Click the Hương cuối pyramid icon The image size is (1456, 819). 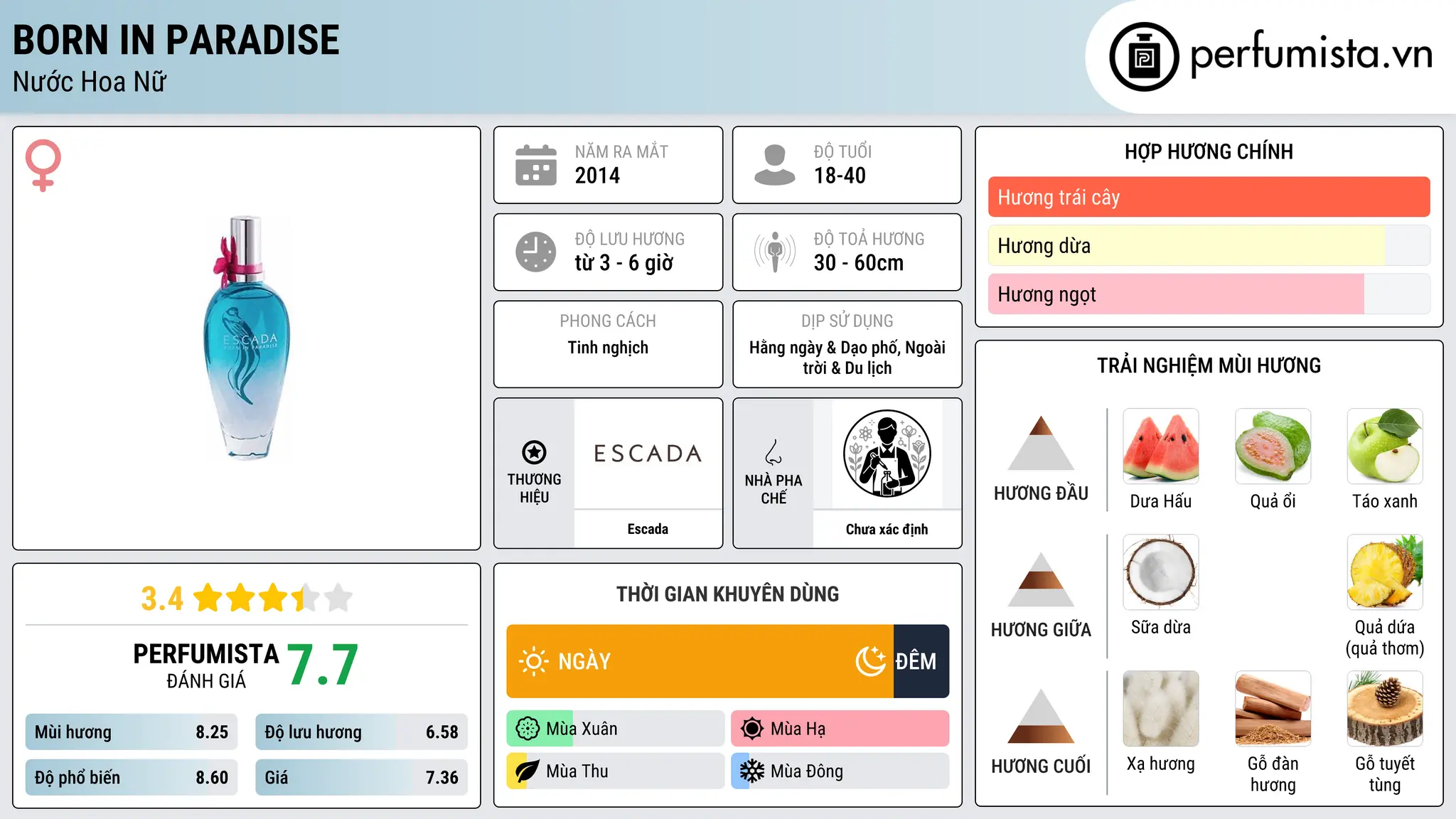click(x=1041, y=716)
